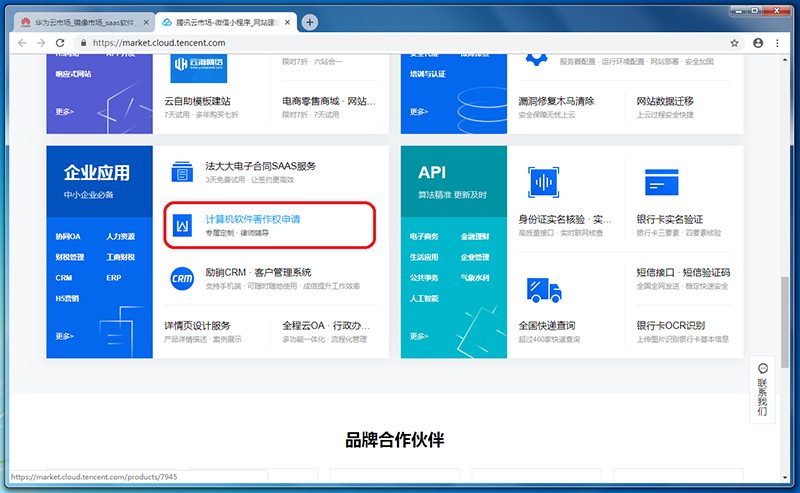Viewport: 800px width, 493px height.
Task: Select 响应式网站 category
Action: (x=73, y=74)
